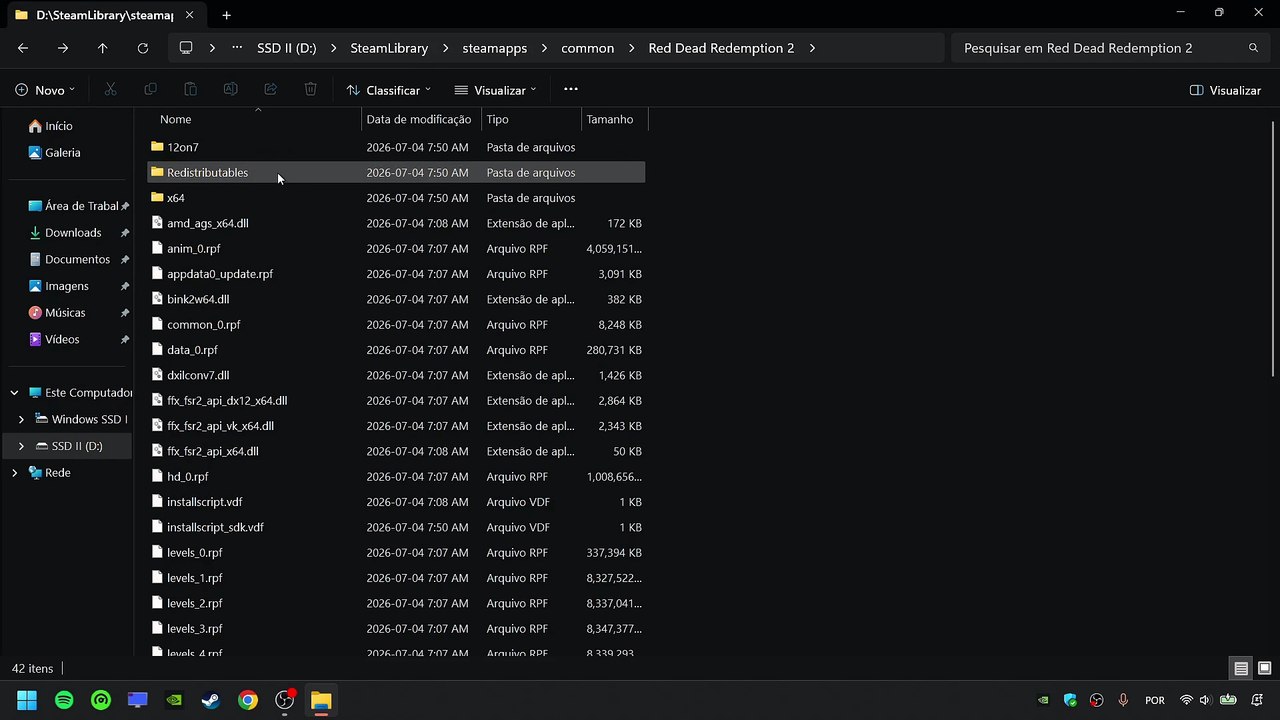Sort by Data de modificação column header
The height and width of the screenshot is (720, 1280).
[x=421, y=119]
